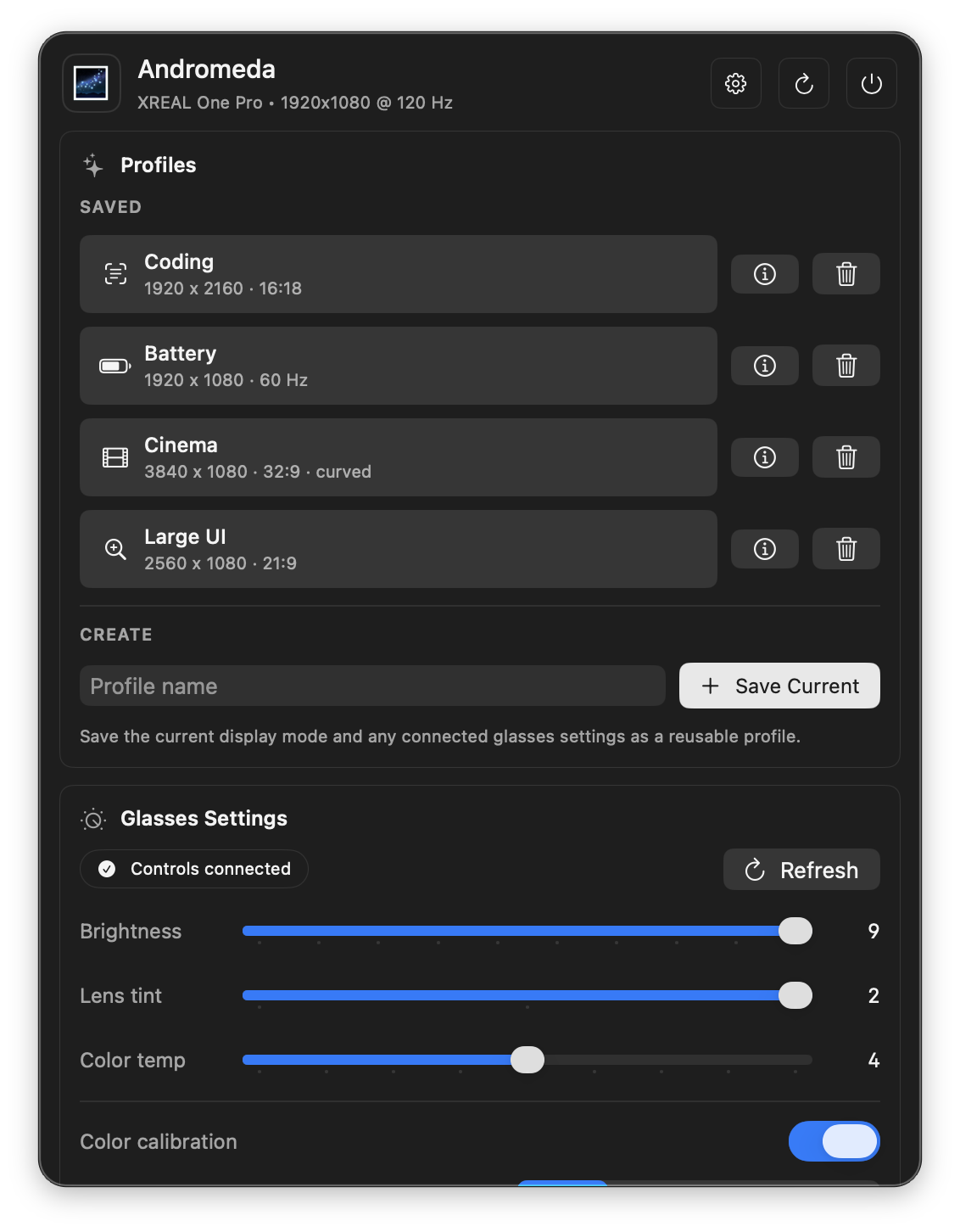960x1232 pixels.
Task: Show info for the Coding profile
Action: coord(764,274)
